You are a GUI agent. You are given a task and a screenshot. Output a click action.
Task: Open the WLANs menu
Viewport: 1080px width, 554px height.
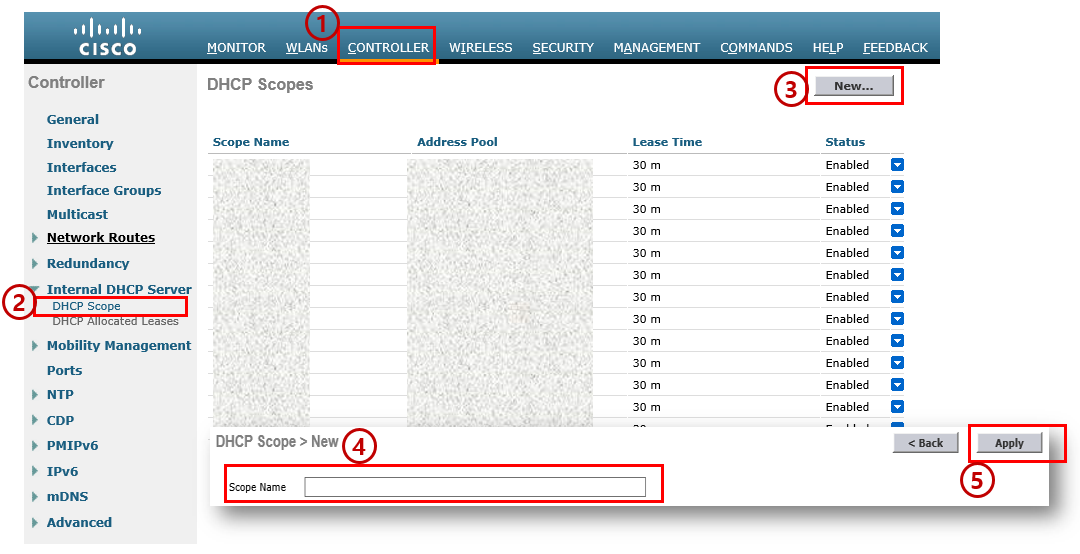(x=307, y=48)
